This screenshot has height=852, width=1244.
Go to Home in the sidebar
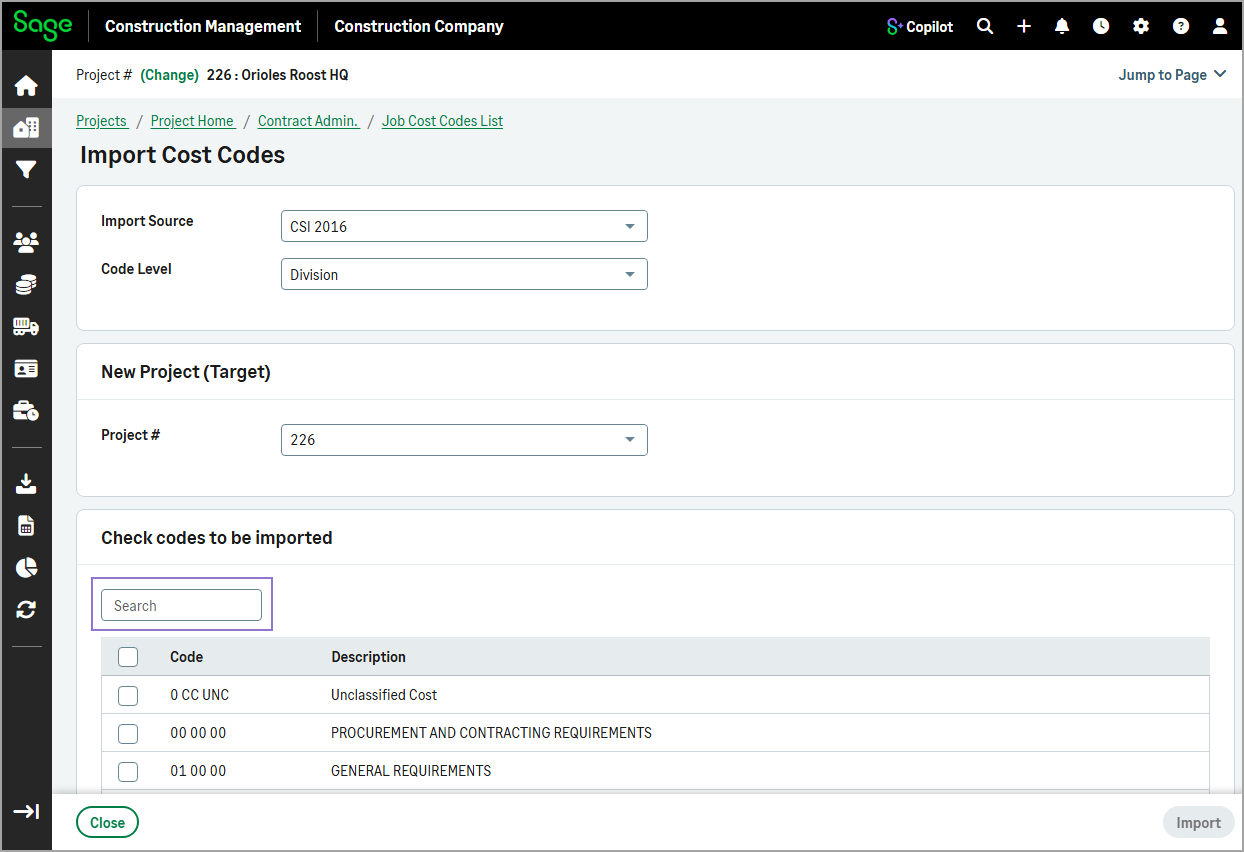point(26,86)
